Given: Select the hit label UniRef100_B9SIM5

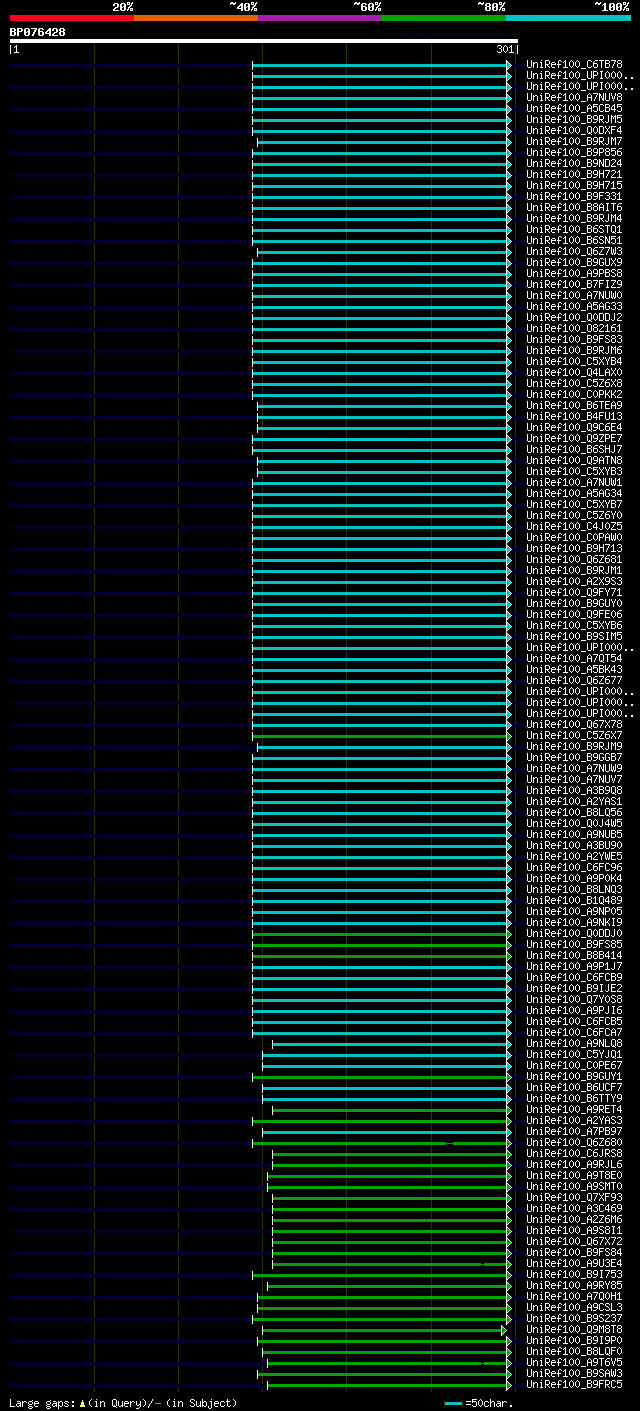Looking at the screenshot, I should click(x=574, y=637).
